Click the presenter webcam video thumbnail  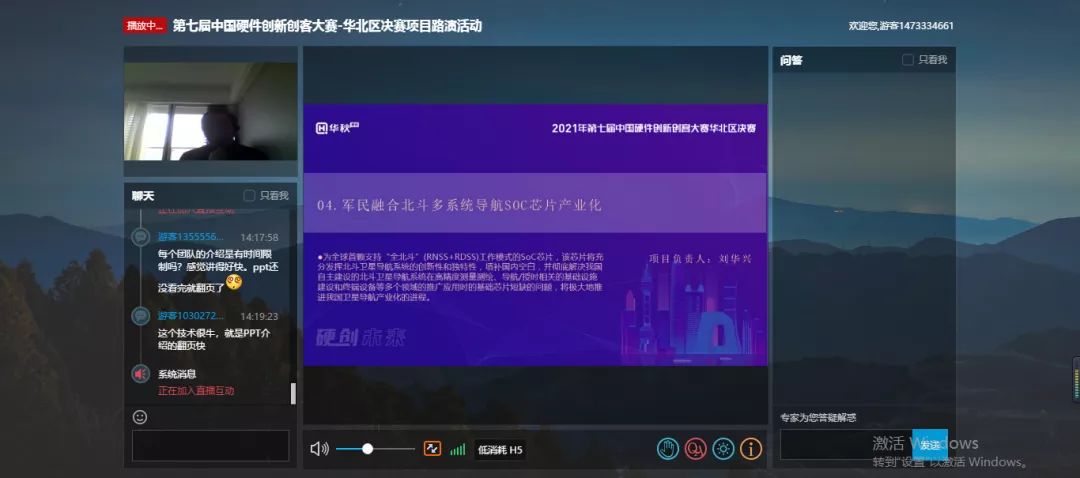[211, 112]
